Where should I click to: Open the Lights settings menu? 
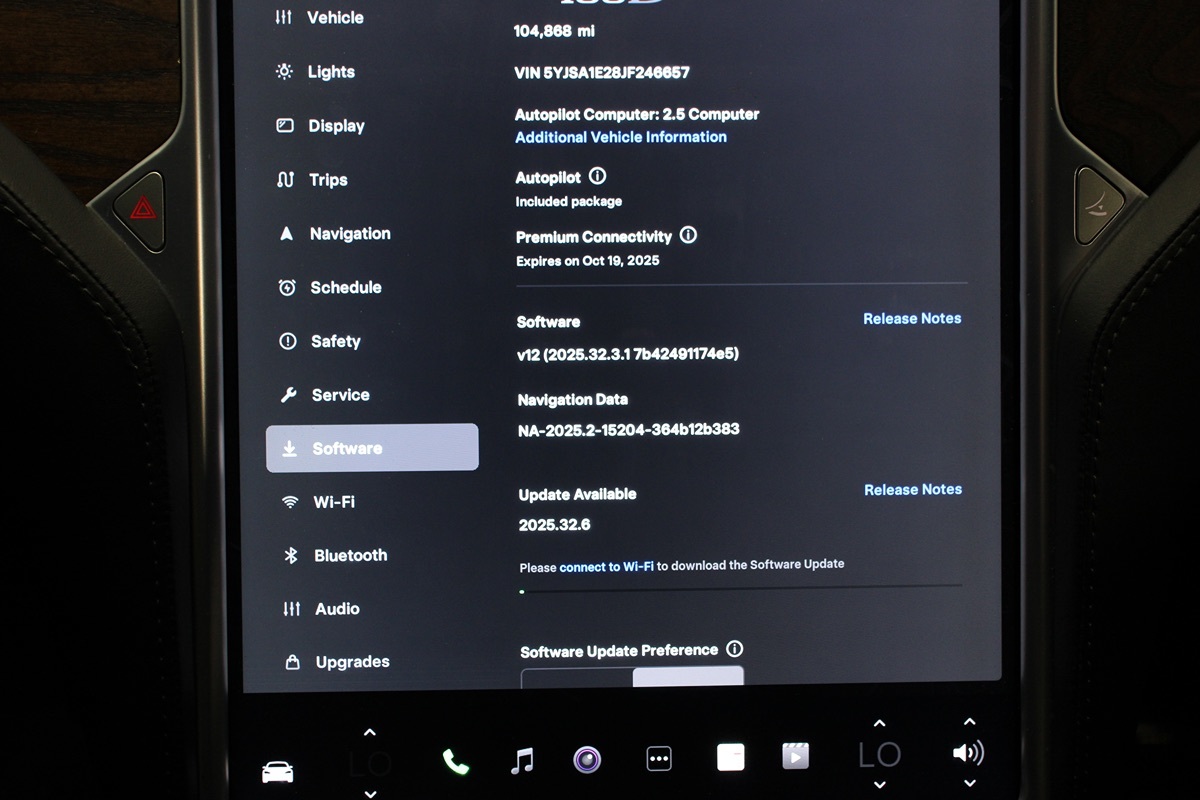316,72
